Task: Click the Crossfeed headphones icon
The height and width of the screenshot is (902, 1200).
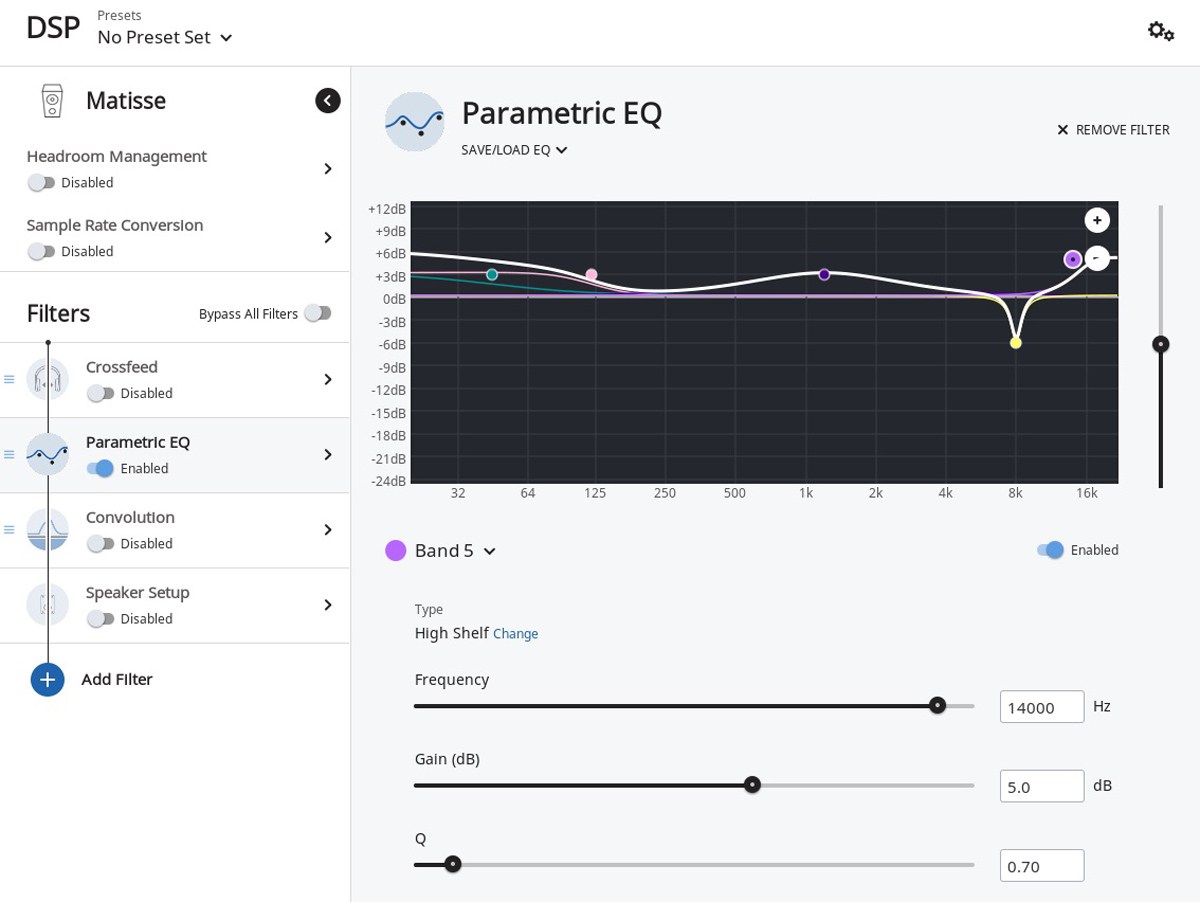Action: pyautogui.click(x=48, y=380)
